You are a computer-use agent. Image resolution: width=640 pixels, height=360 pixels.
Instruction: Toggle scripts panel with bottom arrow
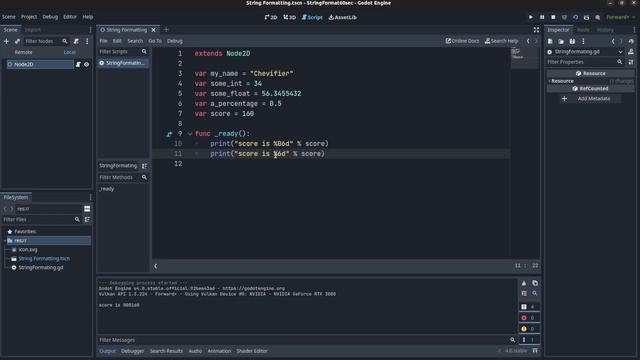(x=156, y=266)
